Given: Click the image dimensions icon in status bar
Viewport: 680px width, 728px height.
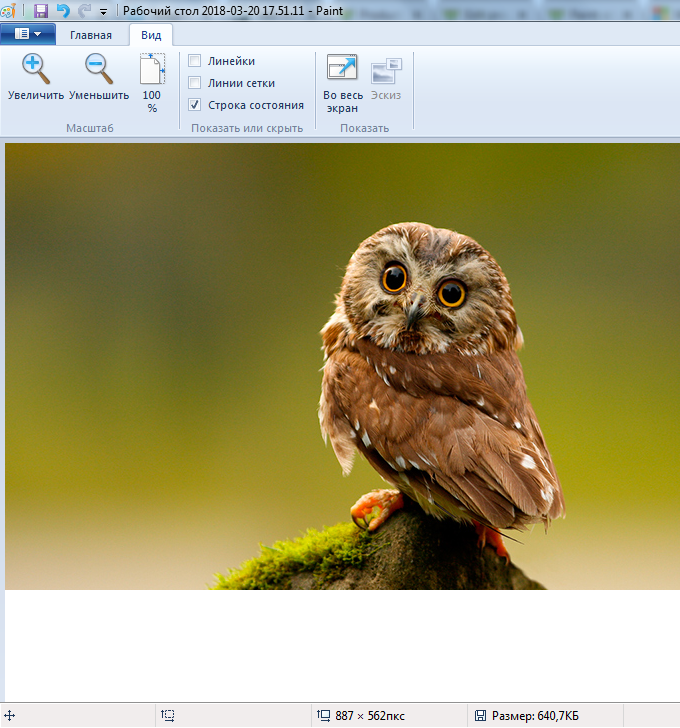Looking at the screenshot, I should [x=323, y=716].
